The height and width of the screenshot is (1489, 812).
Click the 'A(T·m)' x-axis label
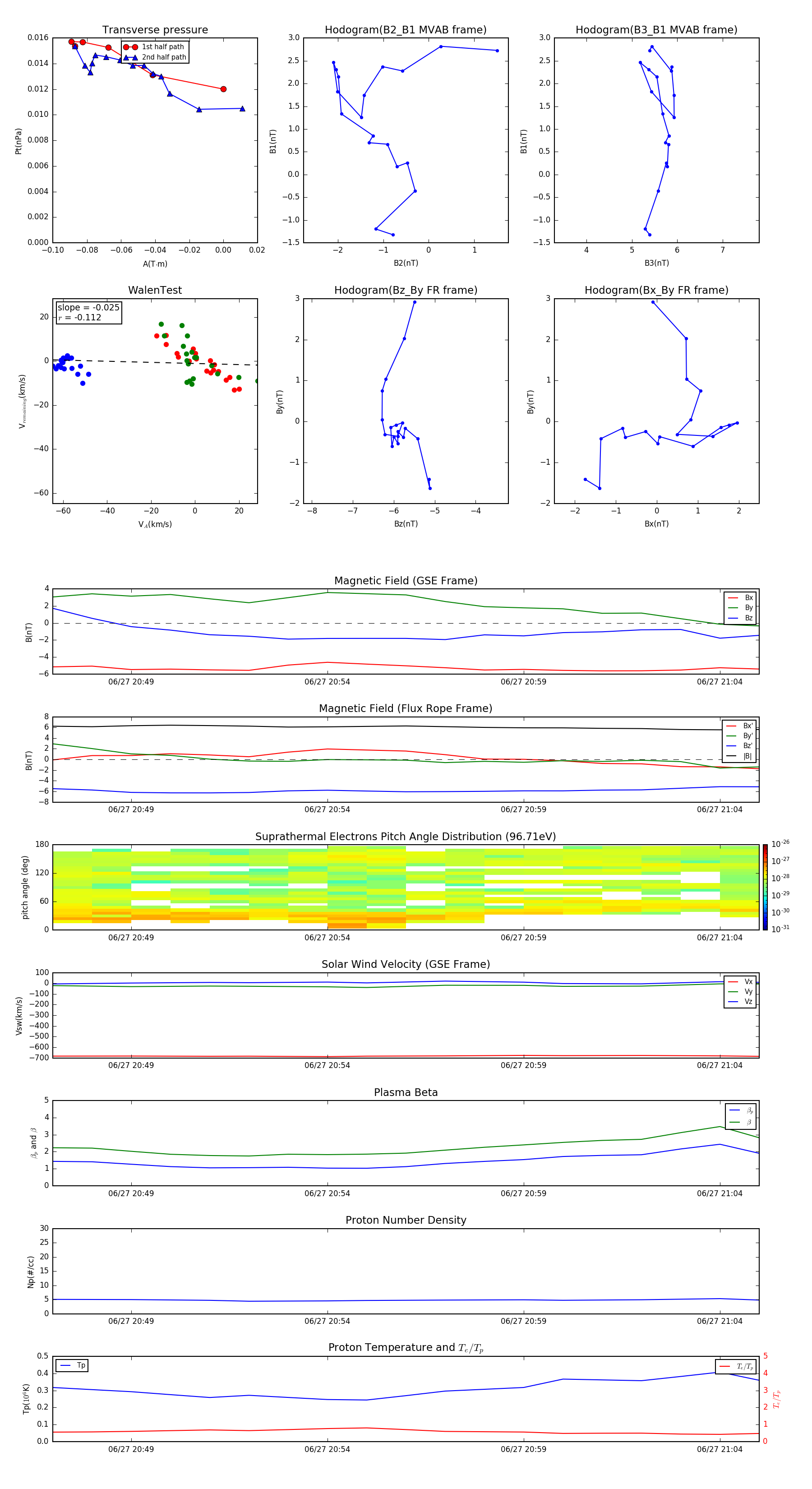tap(155, 264)
